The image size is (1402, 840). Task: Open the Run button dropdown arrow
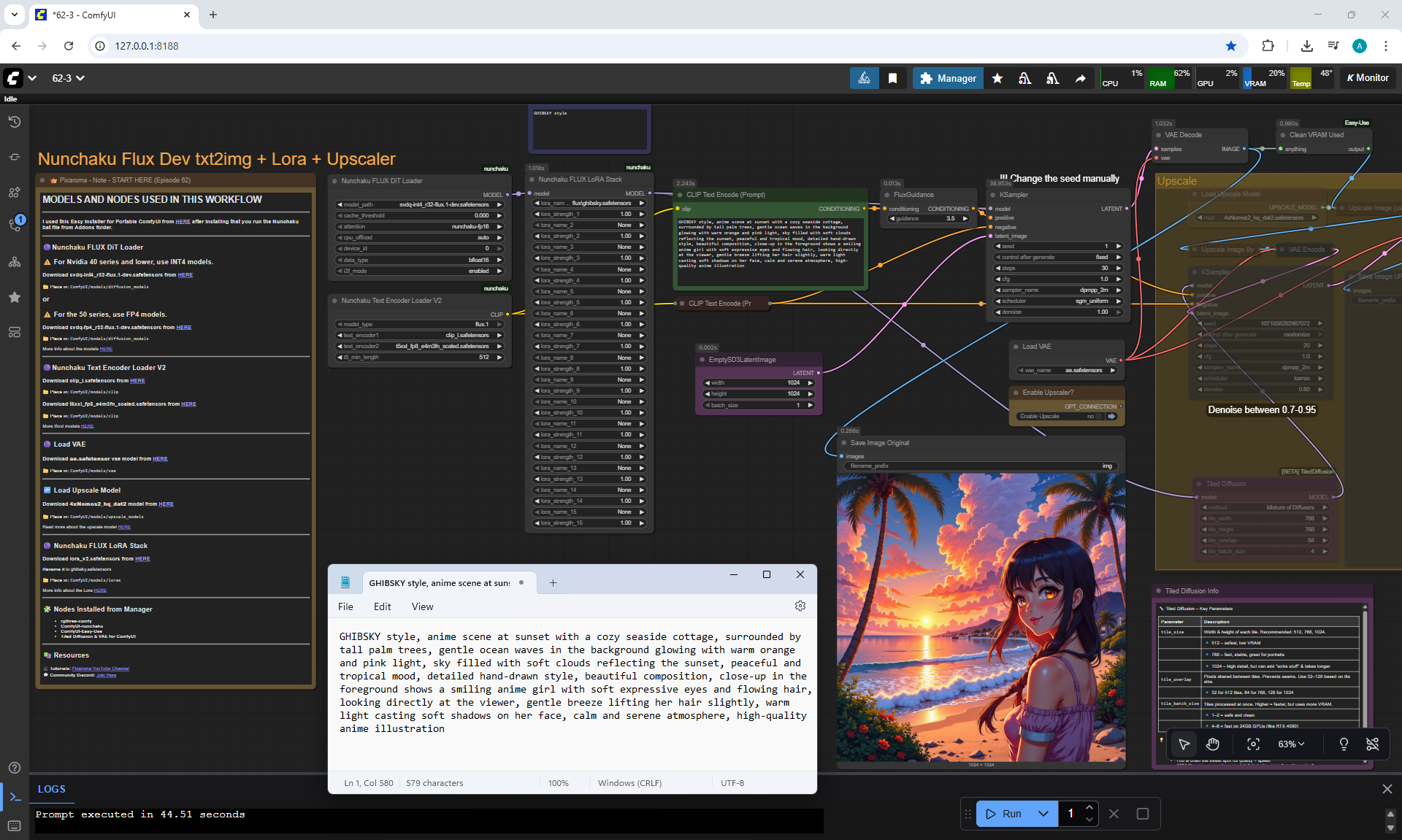[x=1043, y=813]
